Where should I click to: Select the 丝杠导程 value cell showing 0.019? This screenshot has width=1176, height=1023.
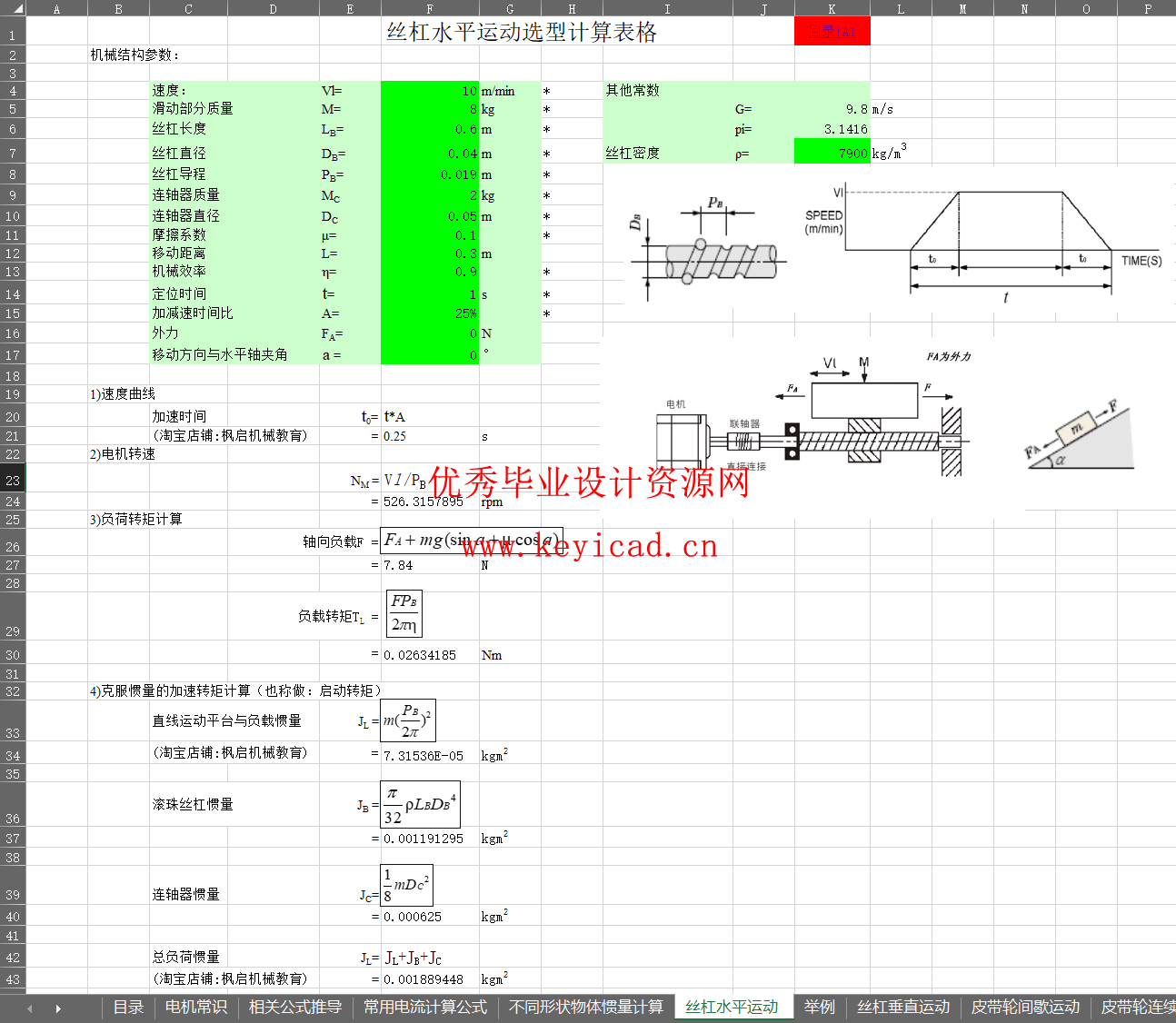430,174
